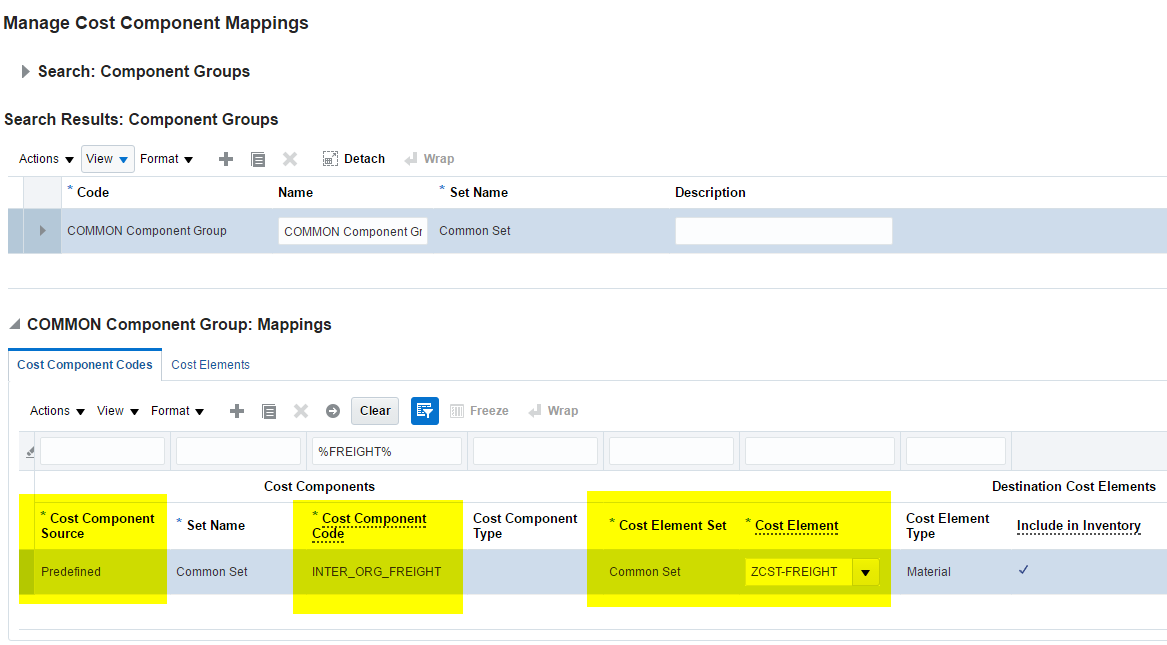Screen dimensions: 1167x645
Task: Expand the COMMON Component Group row
Action: [42, 231]
